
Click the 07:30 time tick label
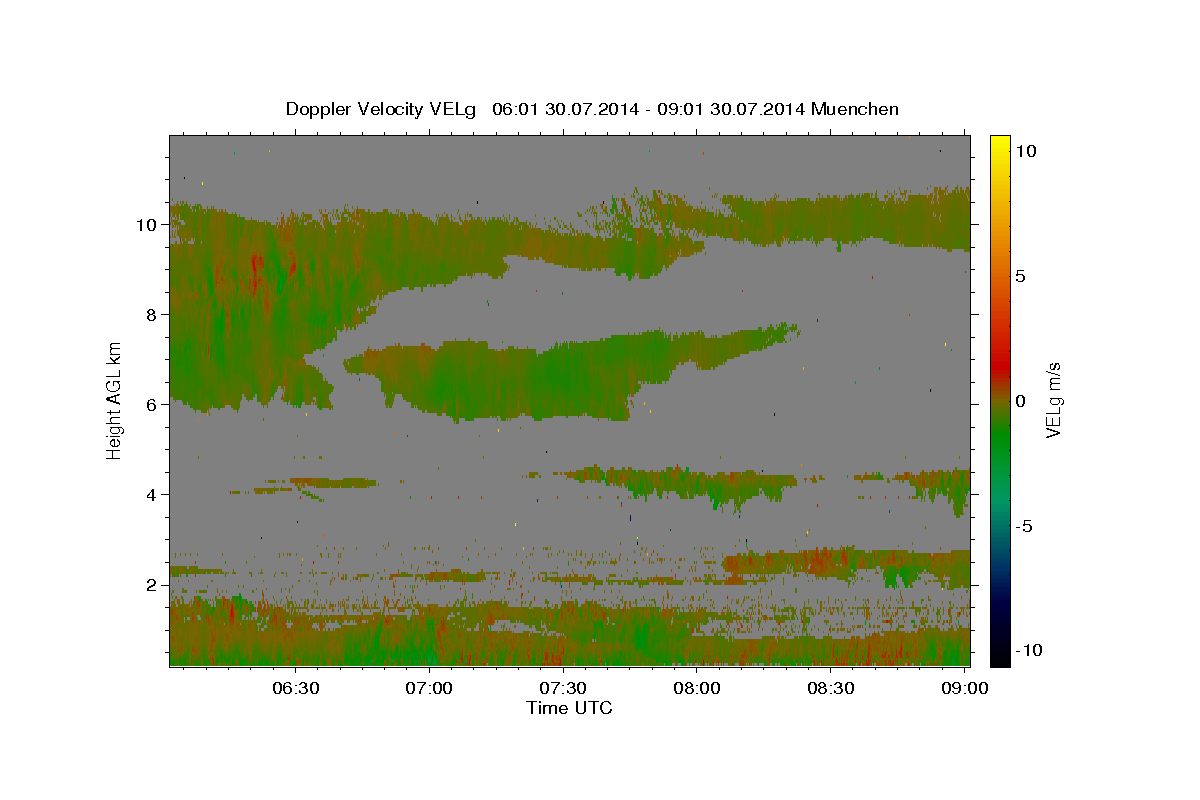[563, 688]
